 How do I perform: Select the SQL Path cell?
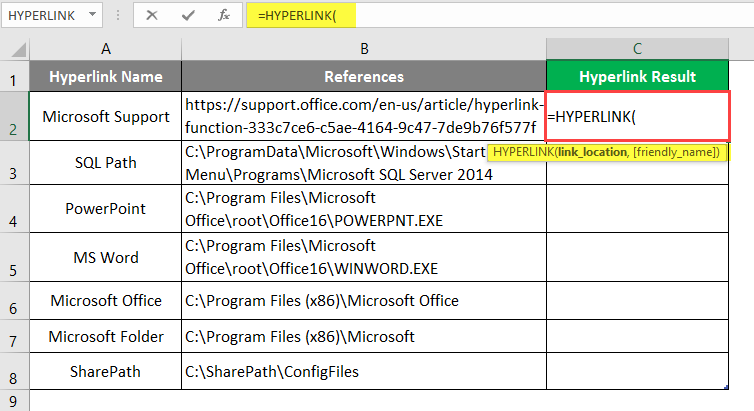[x=106, y=163]
